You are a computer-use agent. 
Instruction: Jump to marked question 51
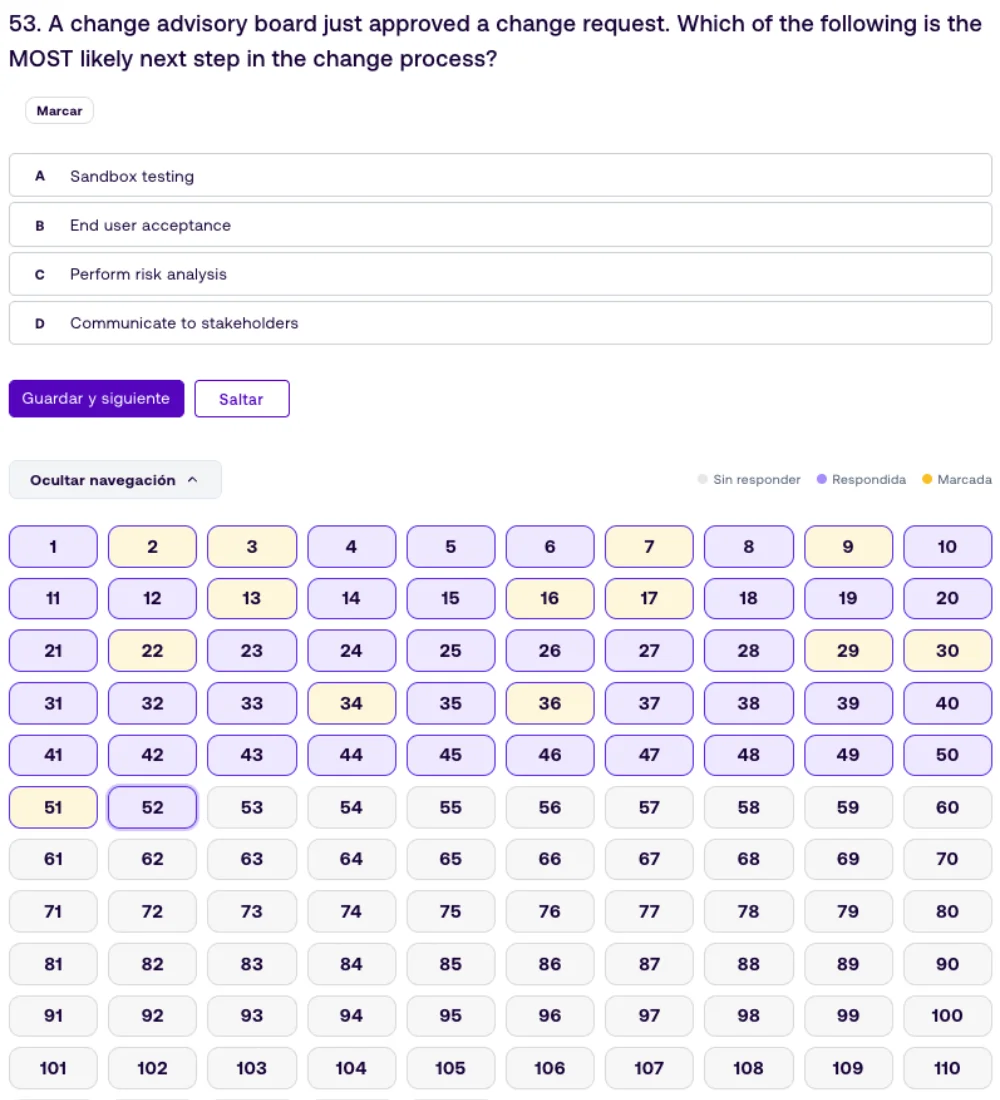[53, 807]
